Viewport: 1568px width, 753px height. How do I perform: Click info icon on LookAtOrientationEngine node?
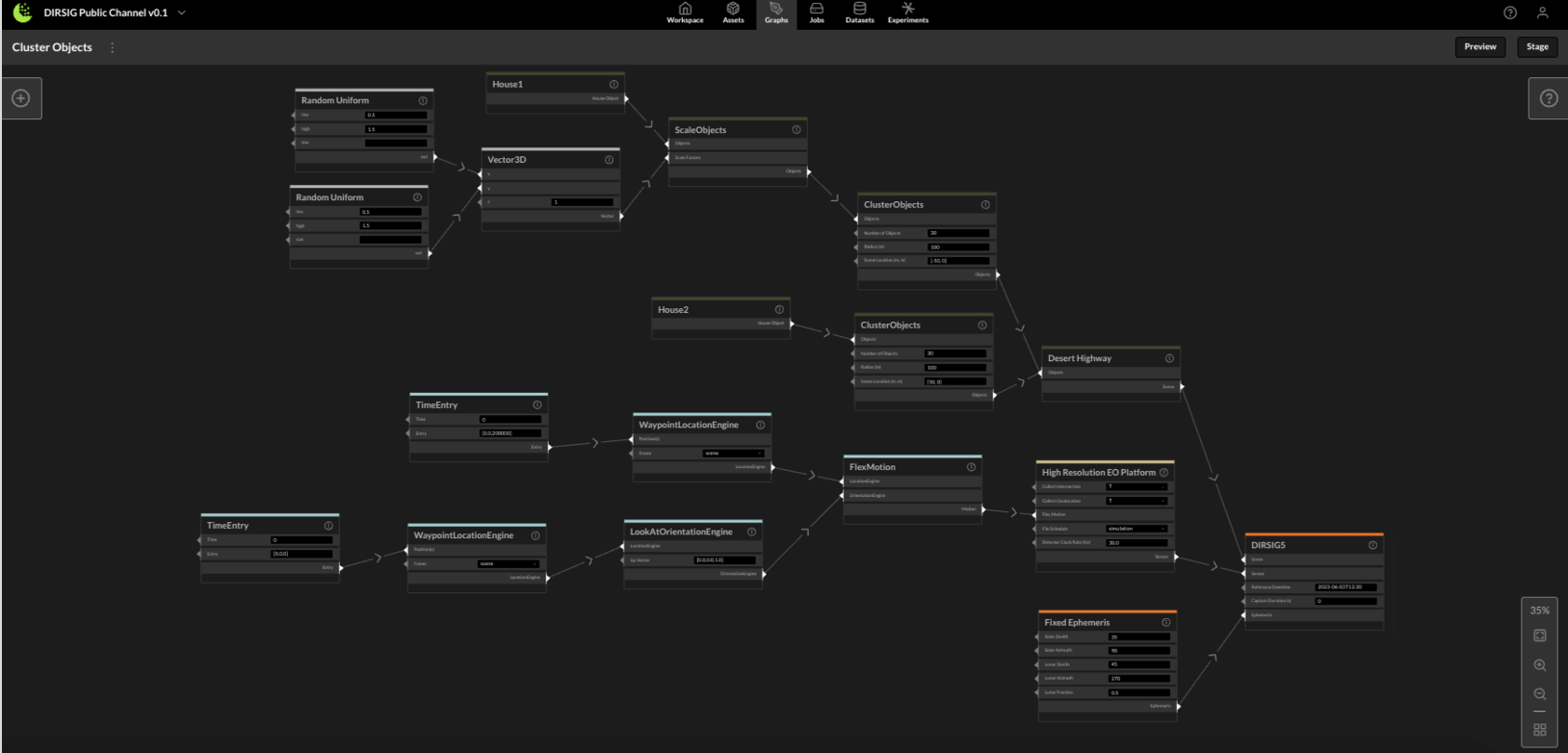coord(751,532)
